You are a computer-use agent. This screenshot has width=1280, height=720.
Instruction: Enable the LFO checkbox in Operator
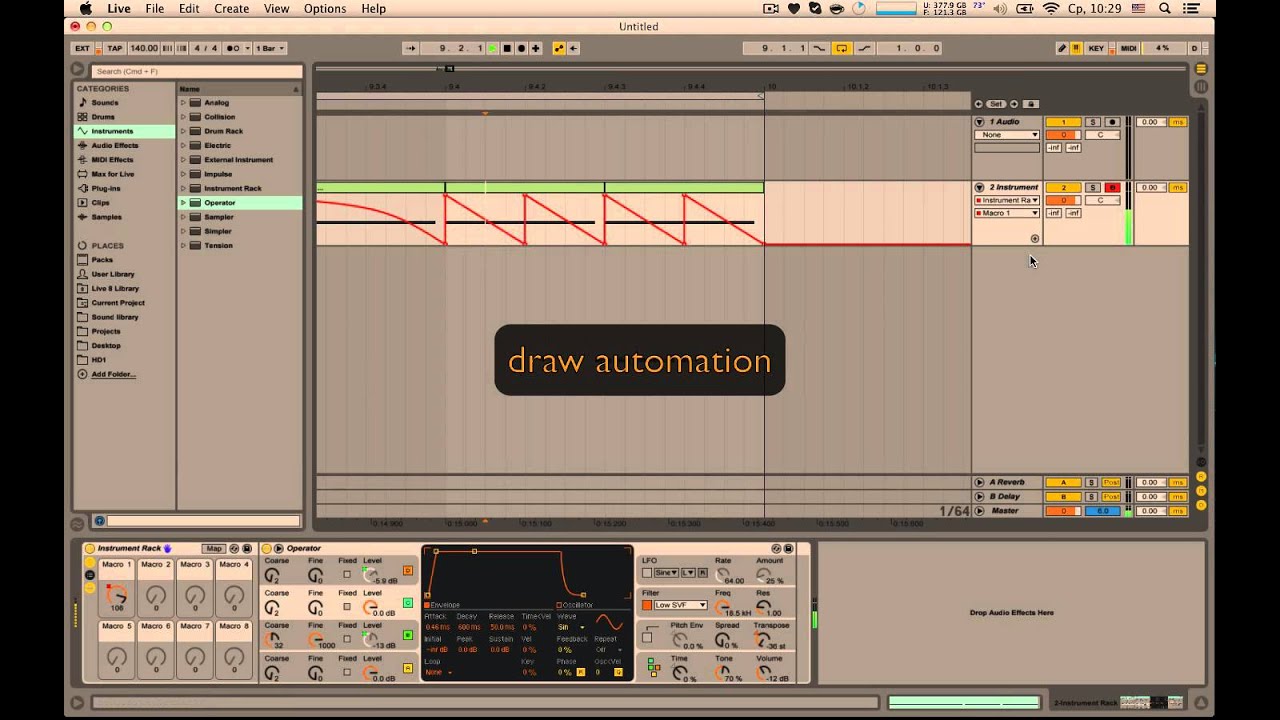coord(647,573)
